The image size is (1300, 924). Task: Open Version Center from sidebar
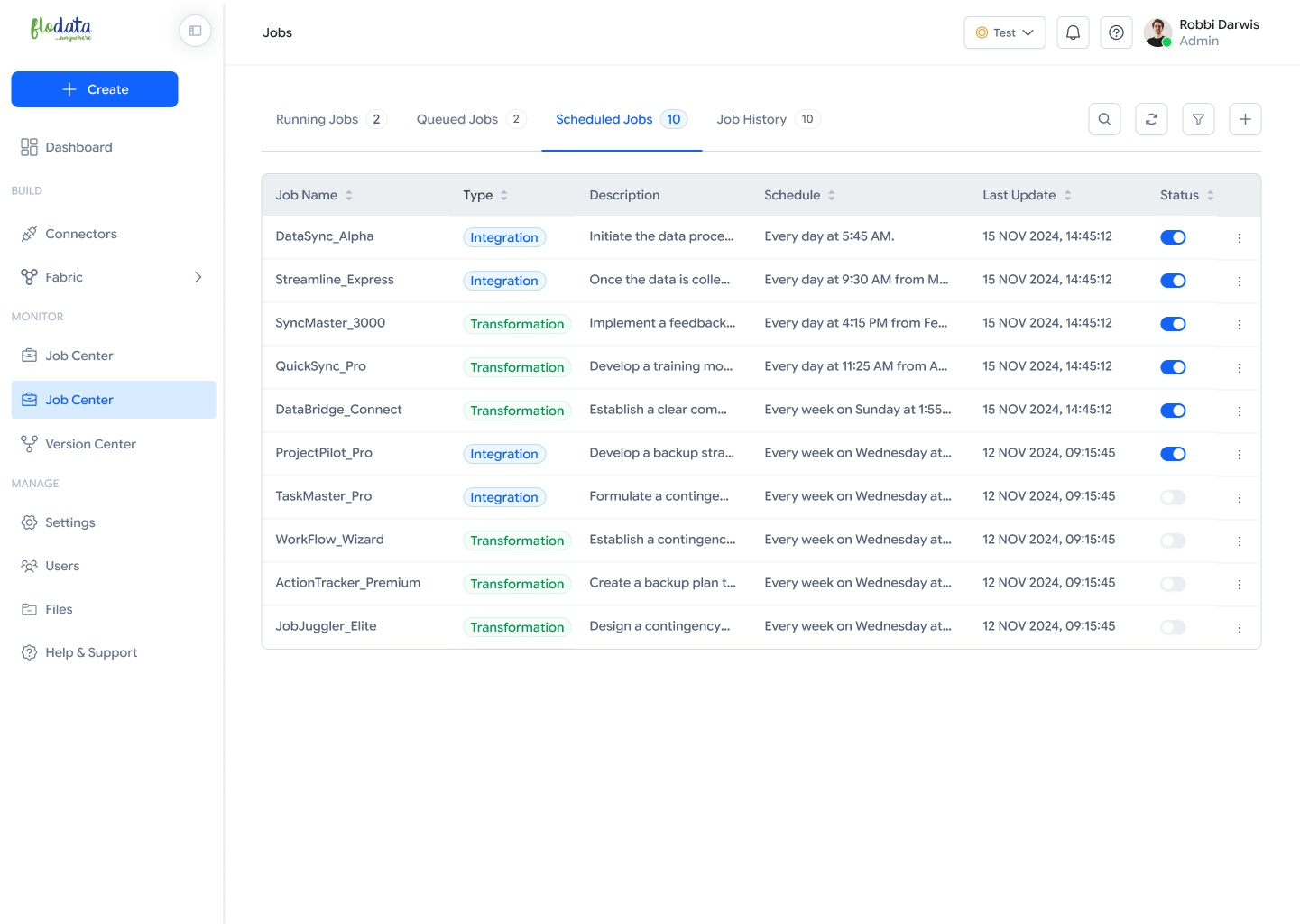(90, 444)
